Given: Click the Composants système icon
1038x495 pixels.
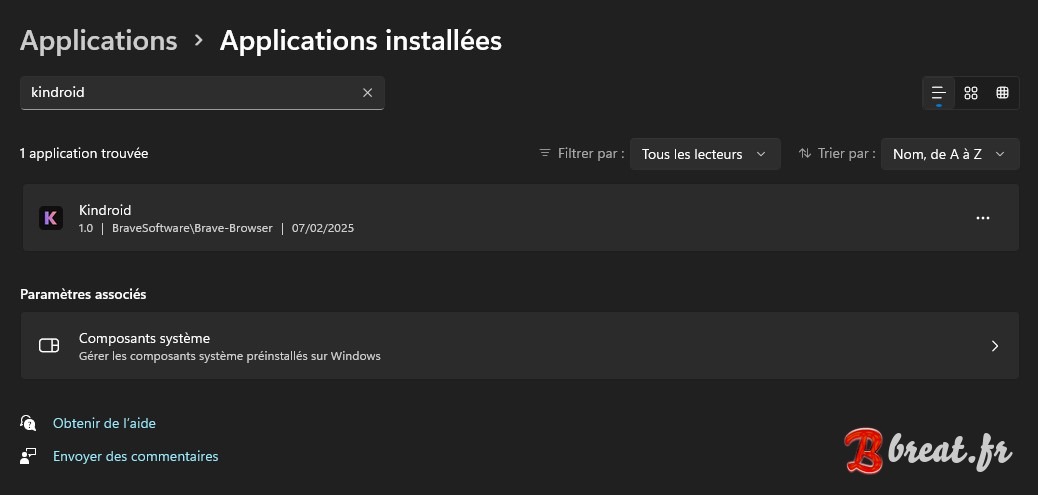Looking at the screenshot, I should [x=49, y=345].
